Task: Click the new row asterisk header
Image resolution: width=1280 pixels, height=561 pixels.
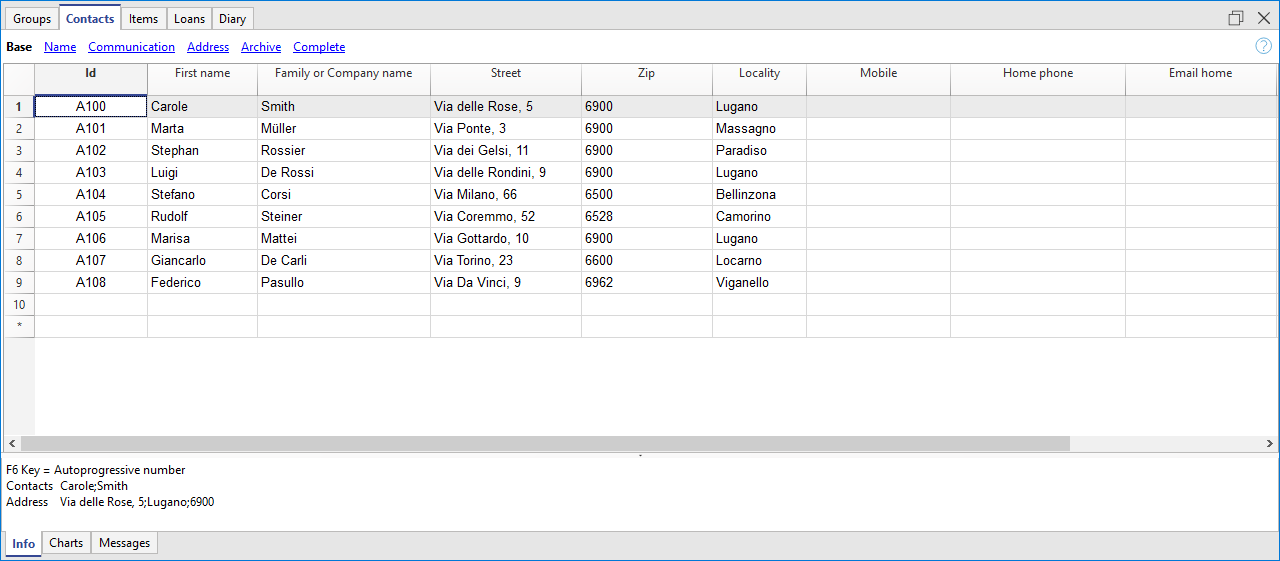Action: [x=19, y=326]
